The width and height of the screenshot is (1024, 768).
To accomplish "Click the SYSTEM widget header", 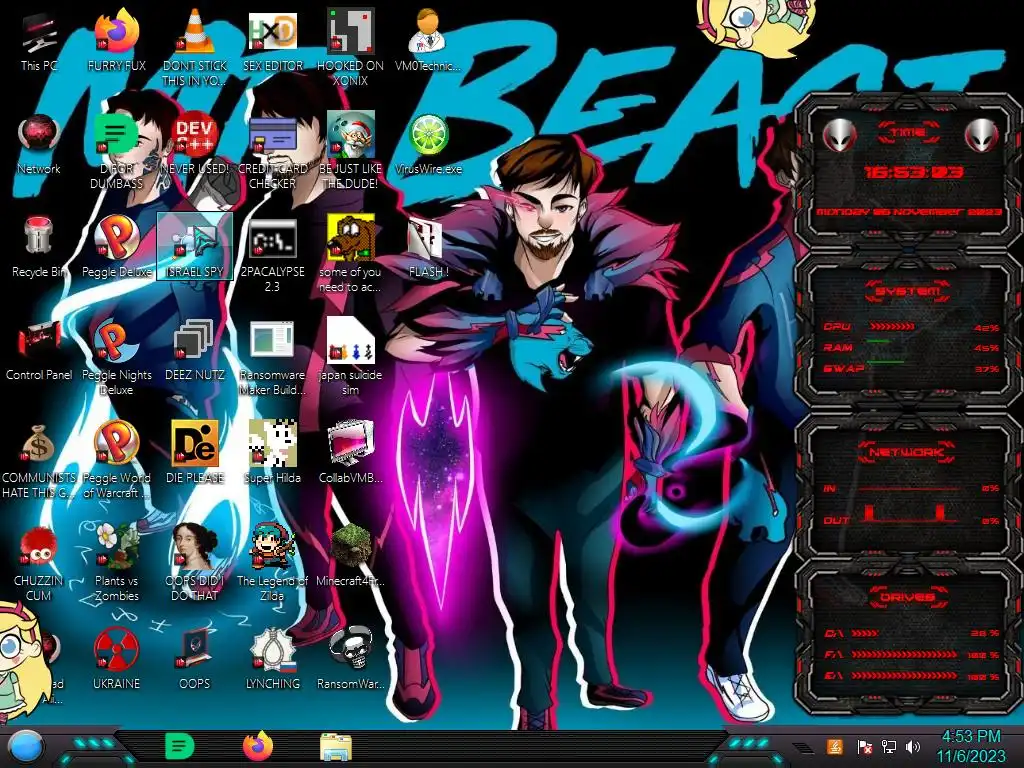I will point(908,291).
